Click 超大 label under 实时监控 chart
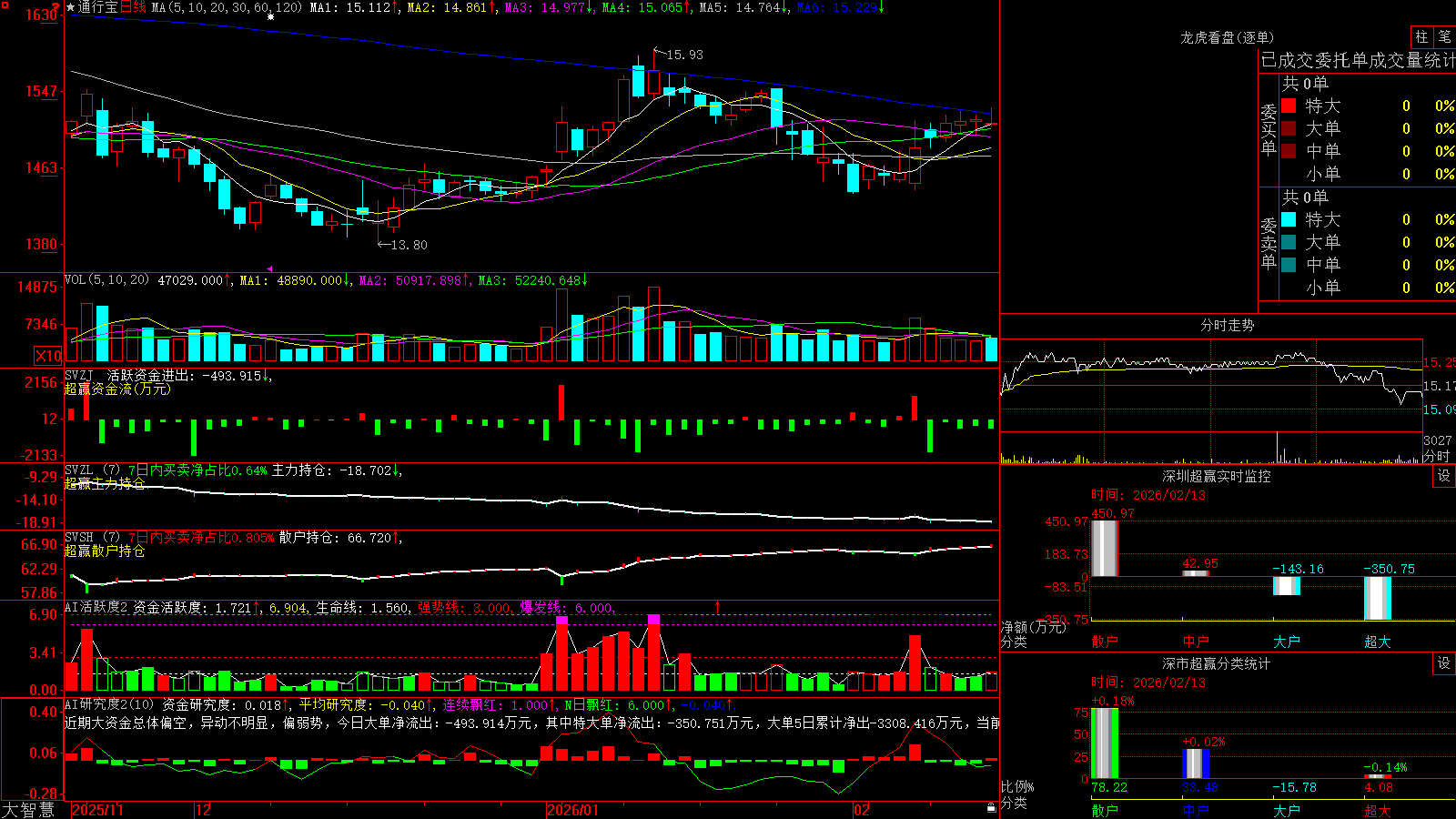This screenshot has height=819, width=1456. tap(1378, 642)
